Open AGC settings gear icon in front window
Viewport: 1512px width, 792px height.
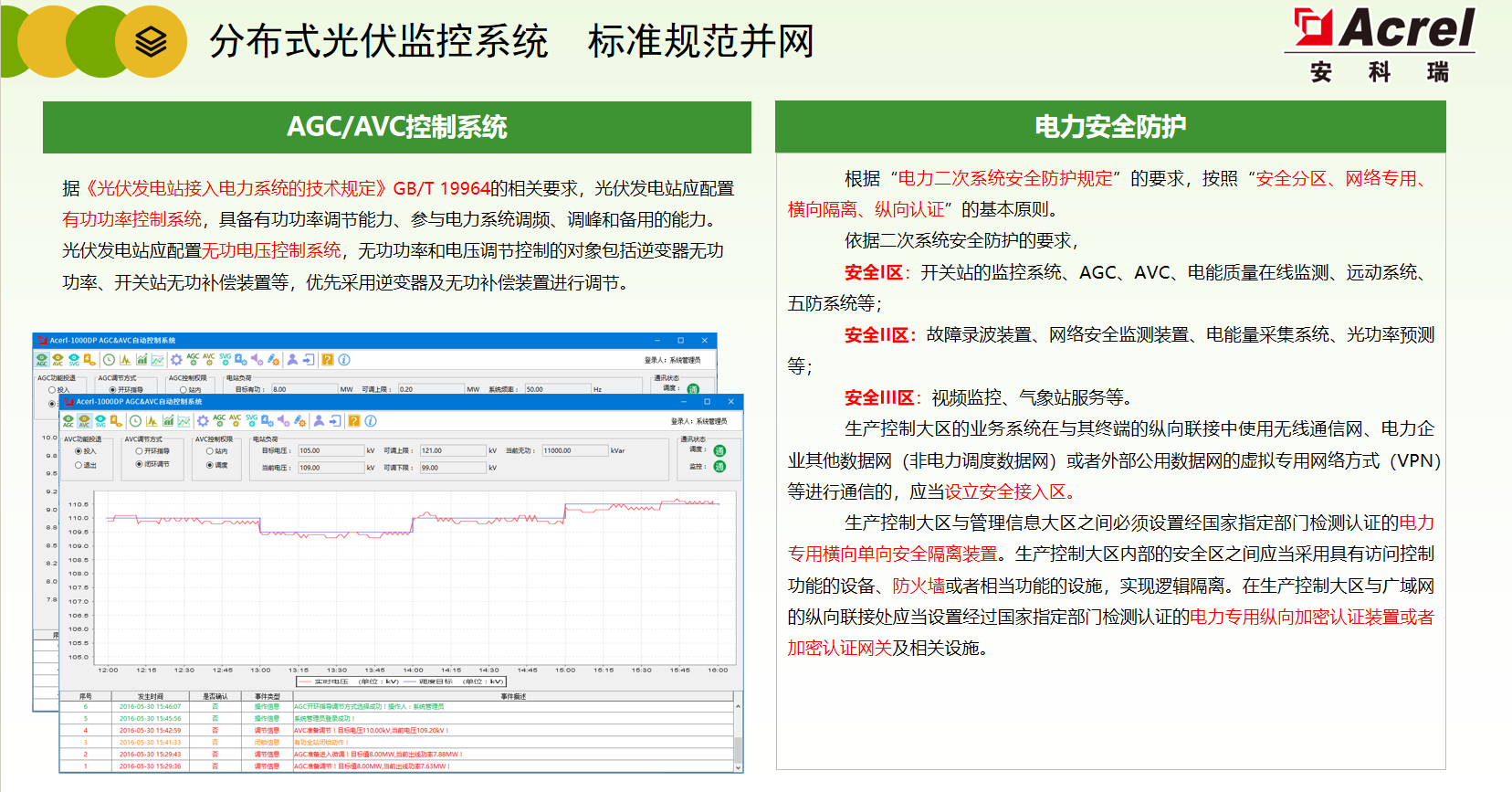click(x=219, y=420)
